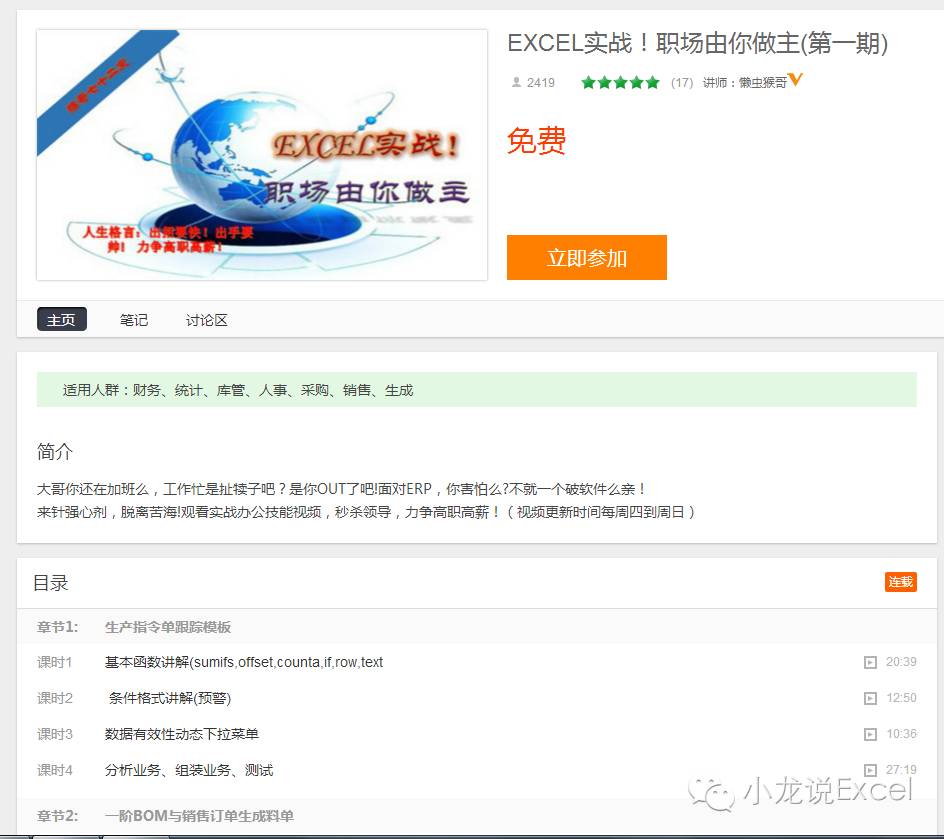Open the 讨论区 tab

pyautogui.click(x=206, y=320)
